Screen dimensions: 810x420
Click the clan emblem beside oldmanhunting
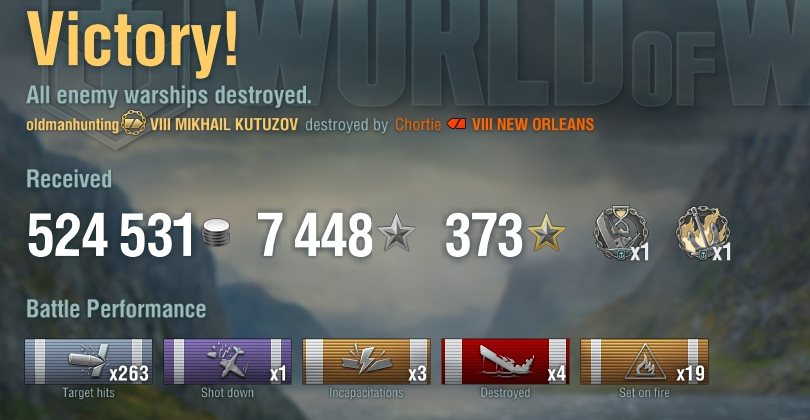[x=133, y=123]
